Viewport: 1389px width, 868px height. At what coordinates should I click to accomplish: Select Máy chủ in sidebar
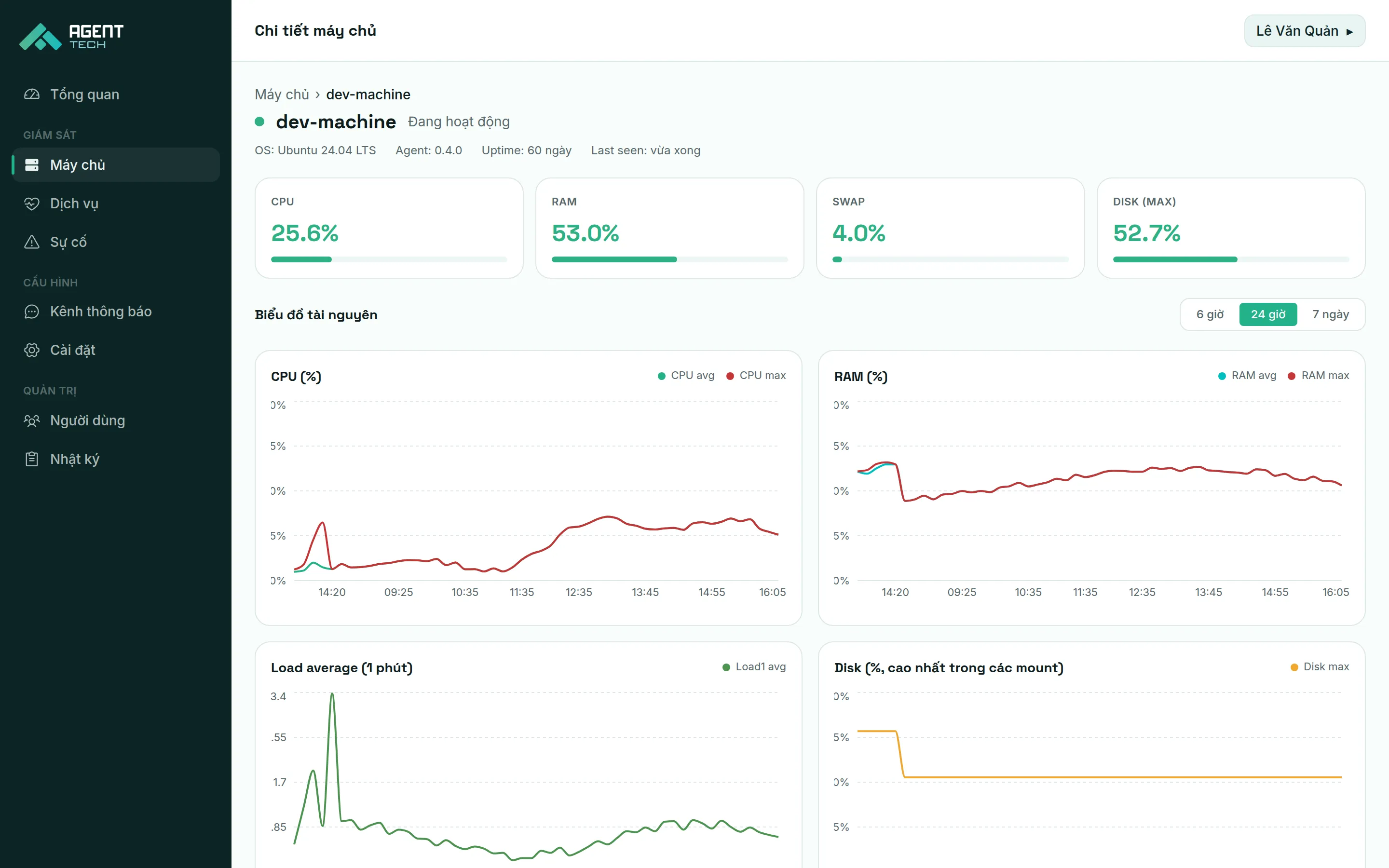click(x=115, y=165)
